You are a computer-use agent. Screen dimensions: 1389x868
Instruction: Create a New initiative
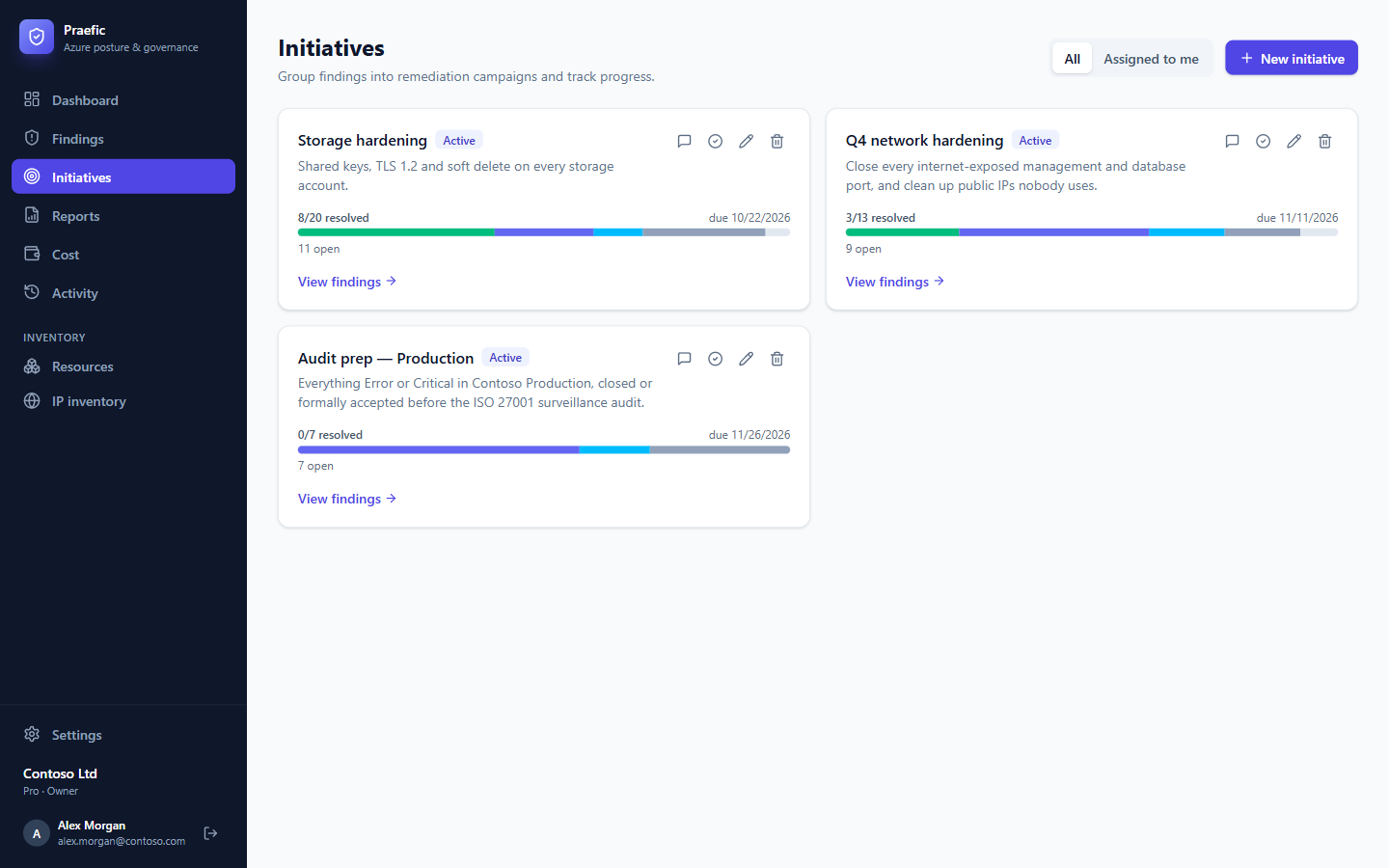click(x=1292, y=58)
